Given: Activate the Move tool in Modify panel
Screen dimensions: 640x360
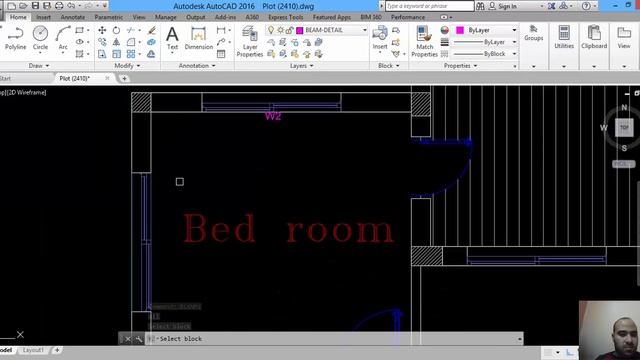Looking at the screenshot, I should [x=102, y=30].
